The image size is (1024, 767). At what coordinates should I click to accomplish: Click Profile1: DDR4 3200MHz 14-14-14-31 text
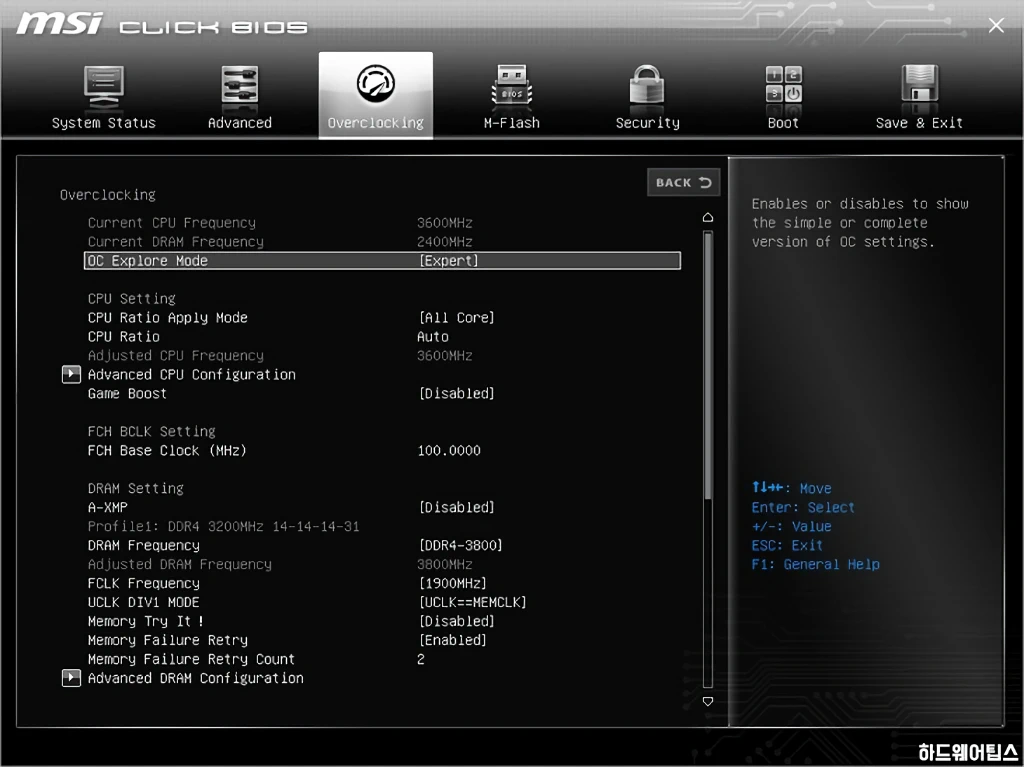point(223,526)
